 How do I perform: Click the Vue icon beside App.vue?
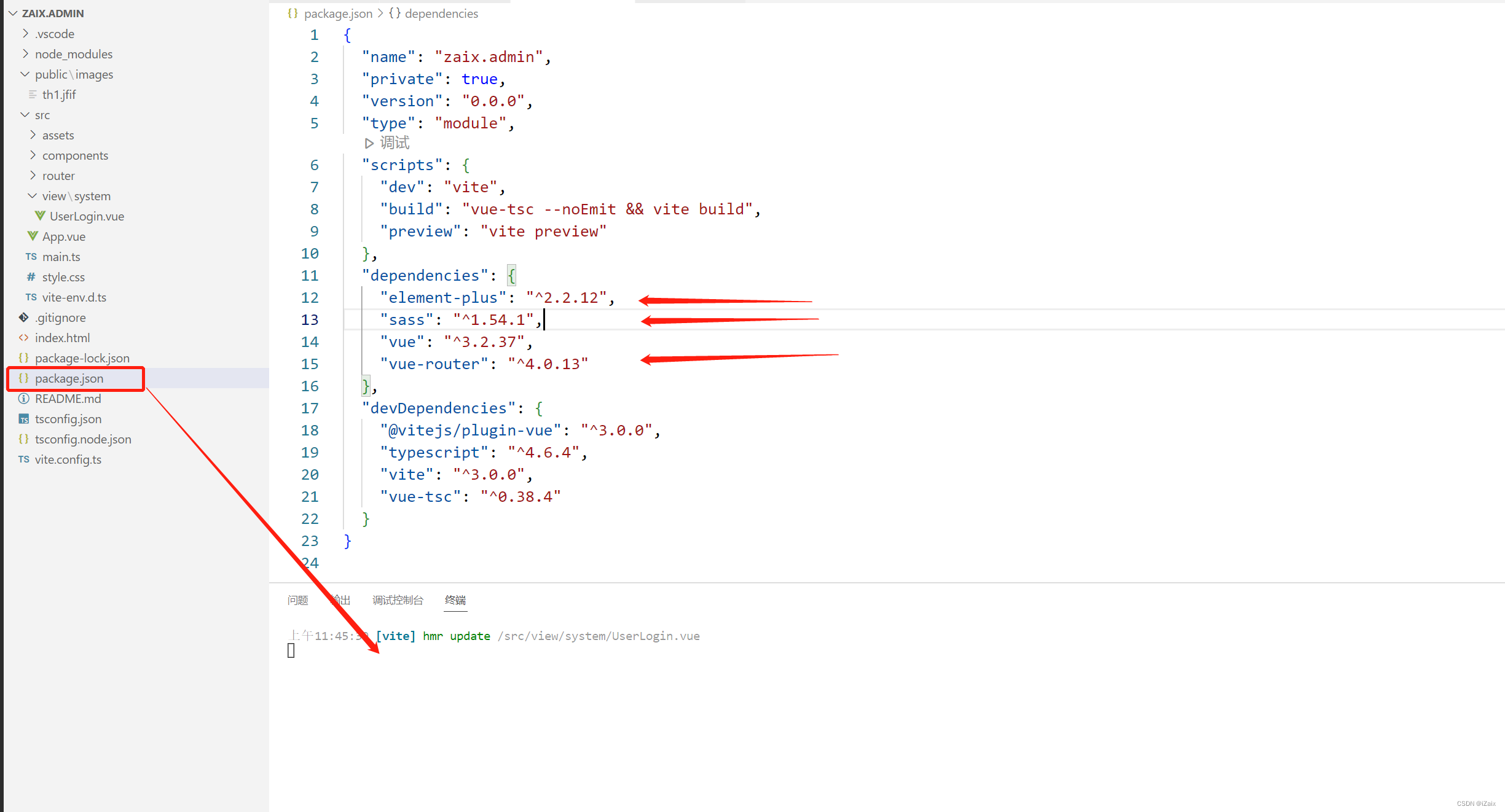click(33, 236)
